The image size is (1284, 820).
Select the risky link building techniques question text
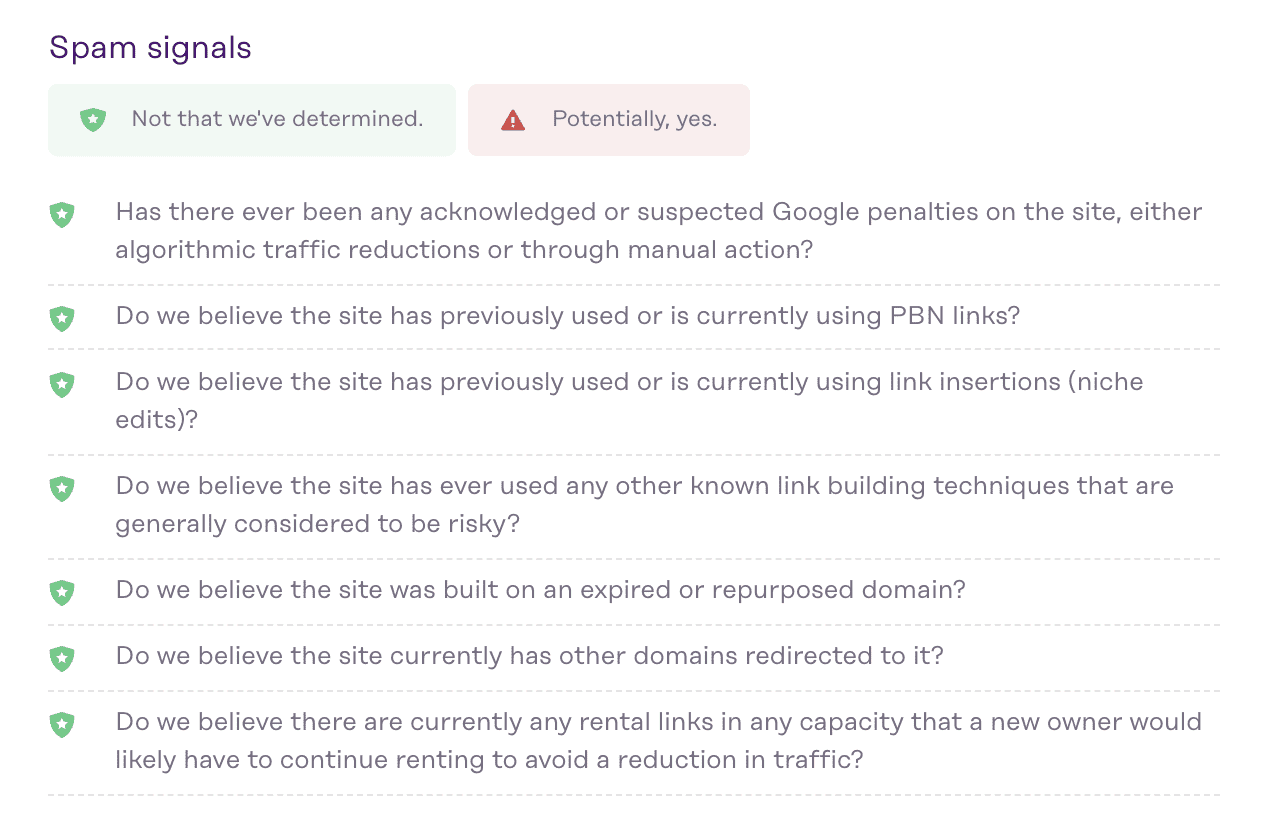(644, 503)
